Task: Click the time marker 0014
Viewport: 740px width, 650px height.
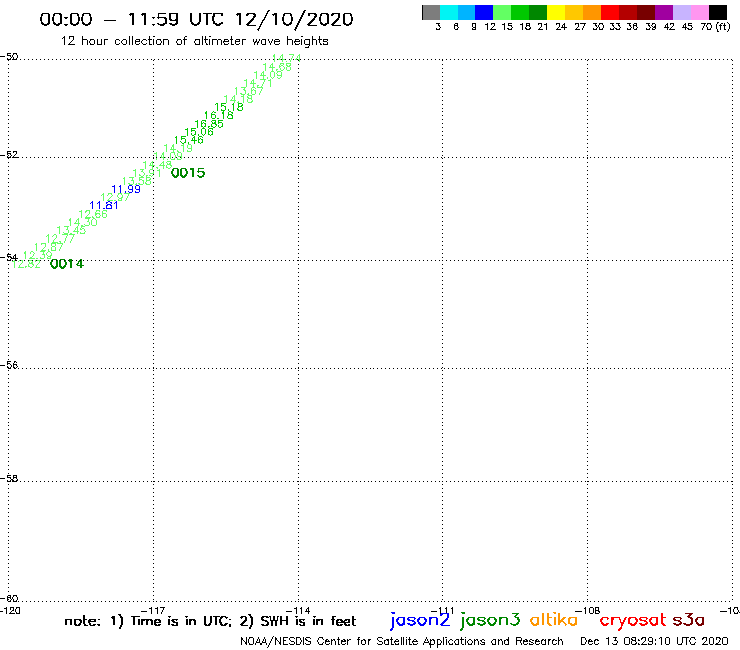Action: coord(67,264)
